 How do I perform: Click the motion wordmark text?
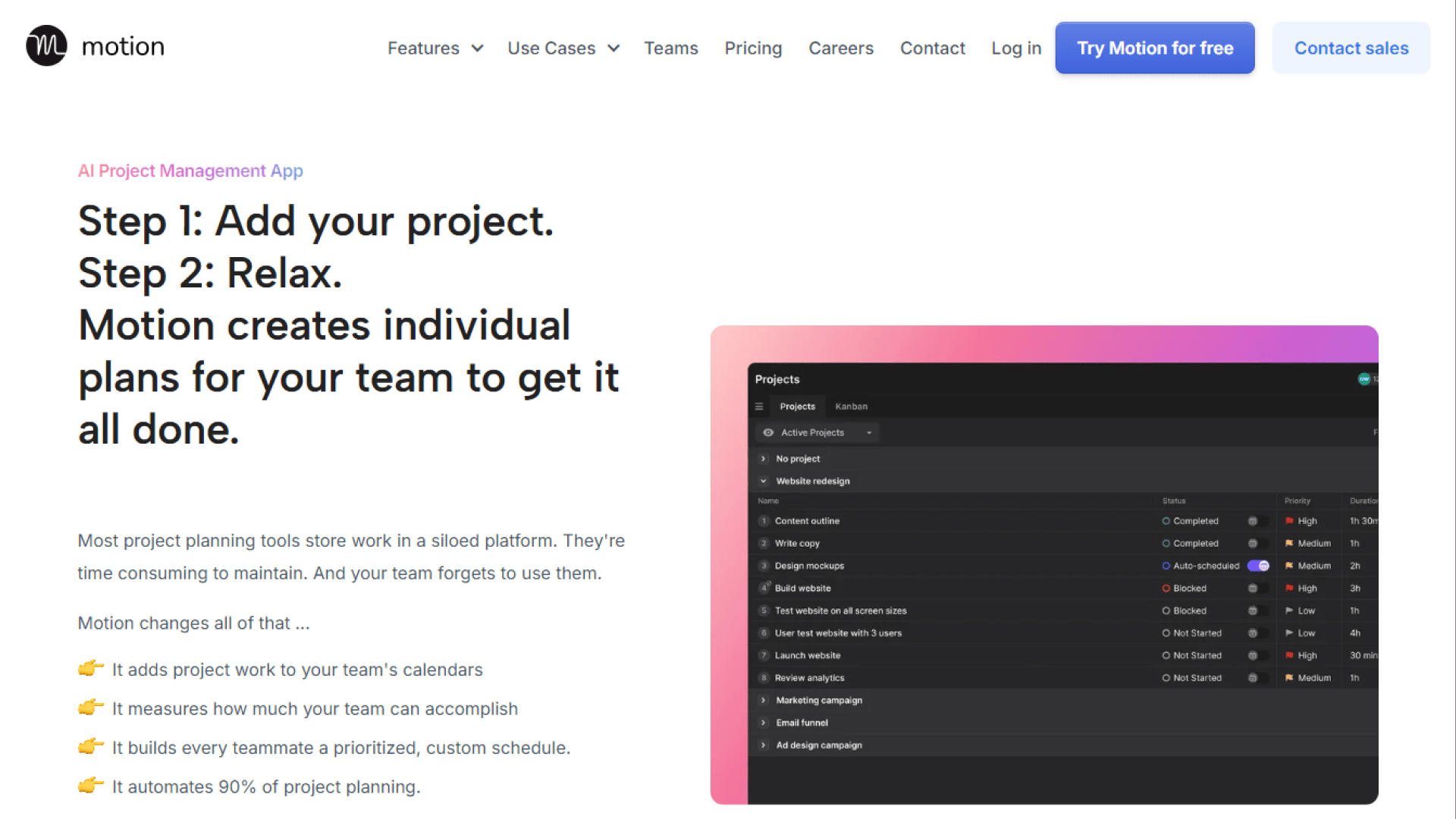tap(123, 46)
